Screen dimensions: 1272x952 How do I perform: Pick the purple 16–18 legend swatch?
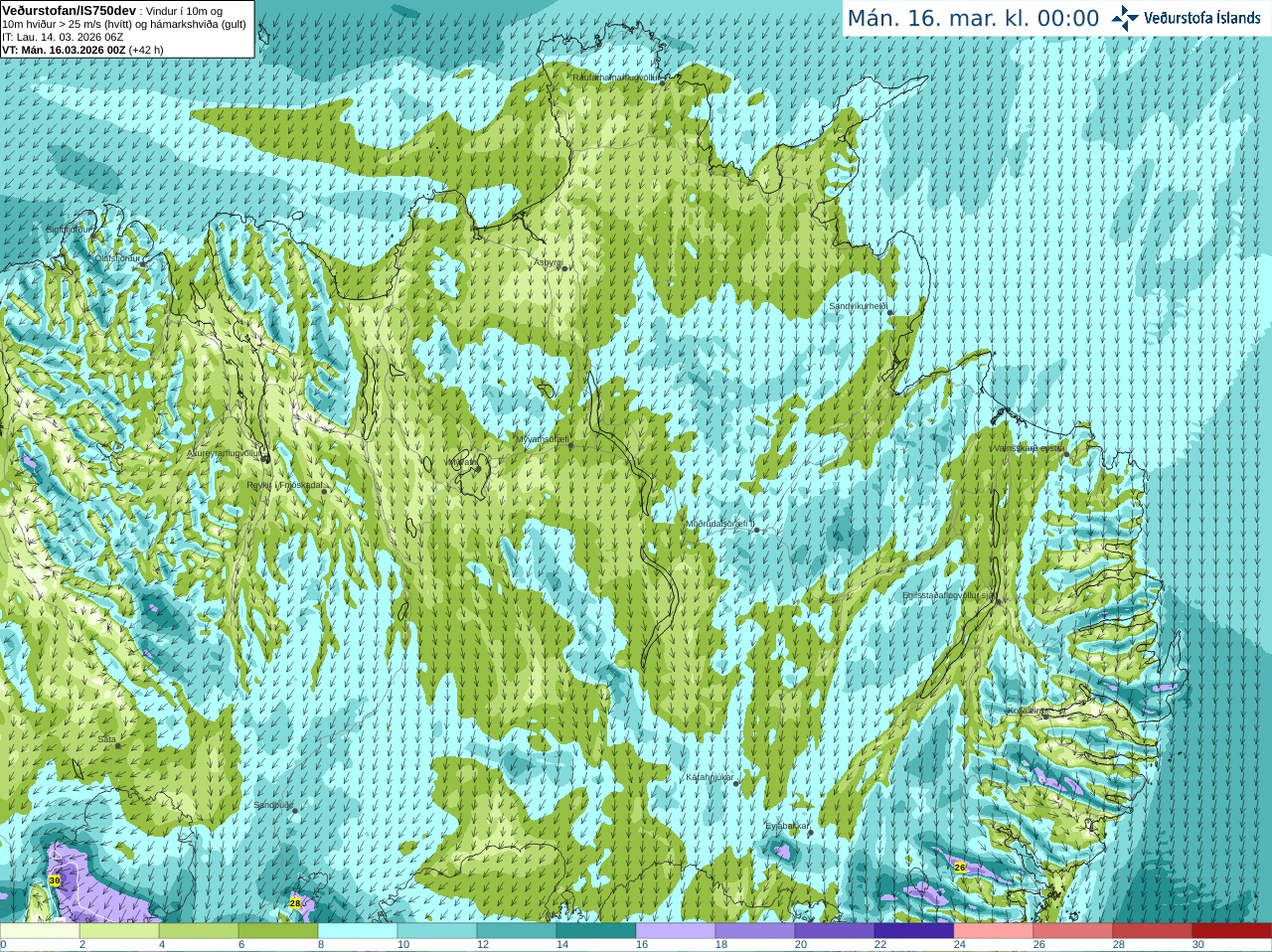(x=676, y=931)
